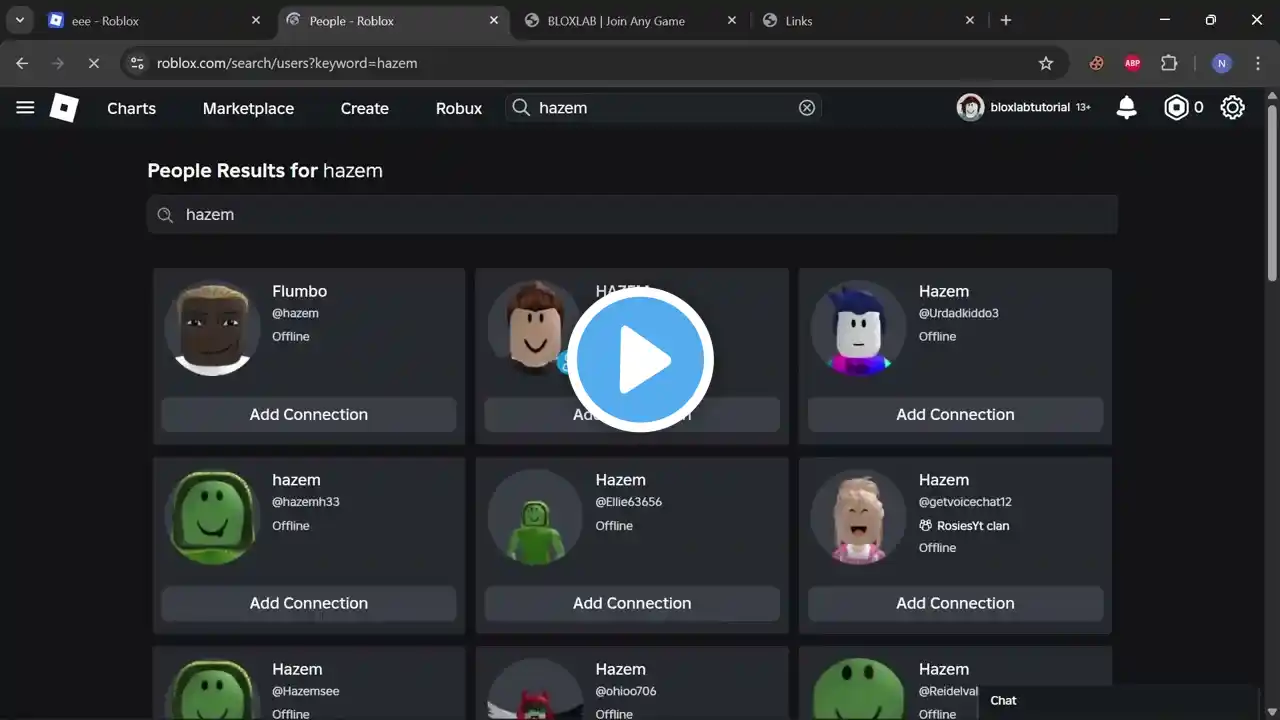Click the People Results search field

tap(640, 215)
